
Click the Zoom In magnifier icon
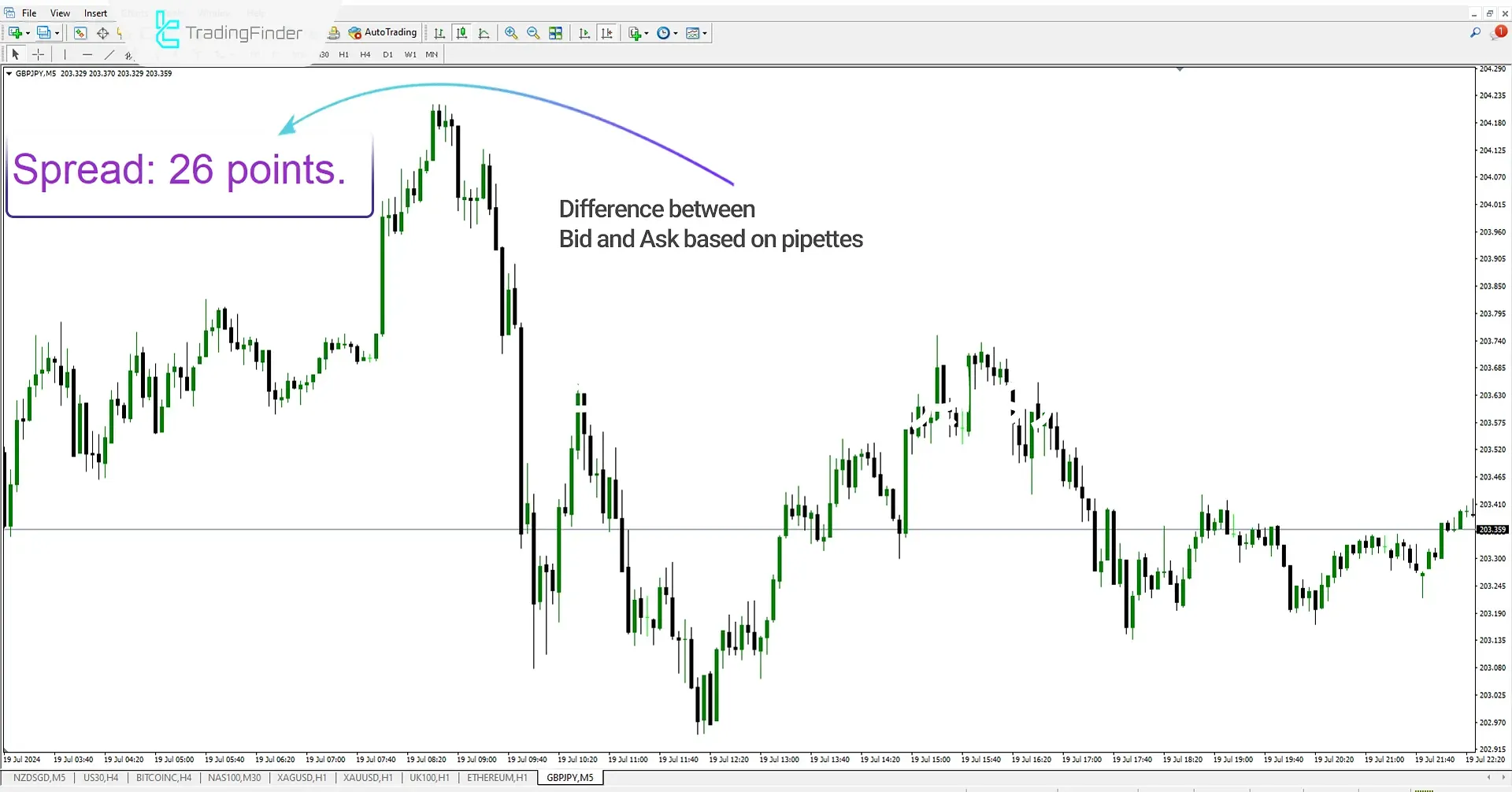pos(511,32)
